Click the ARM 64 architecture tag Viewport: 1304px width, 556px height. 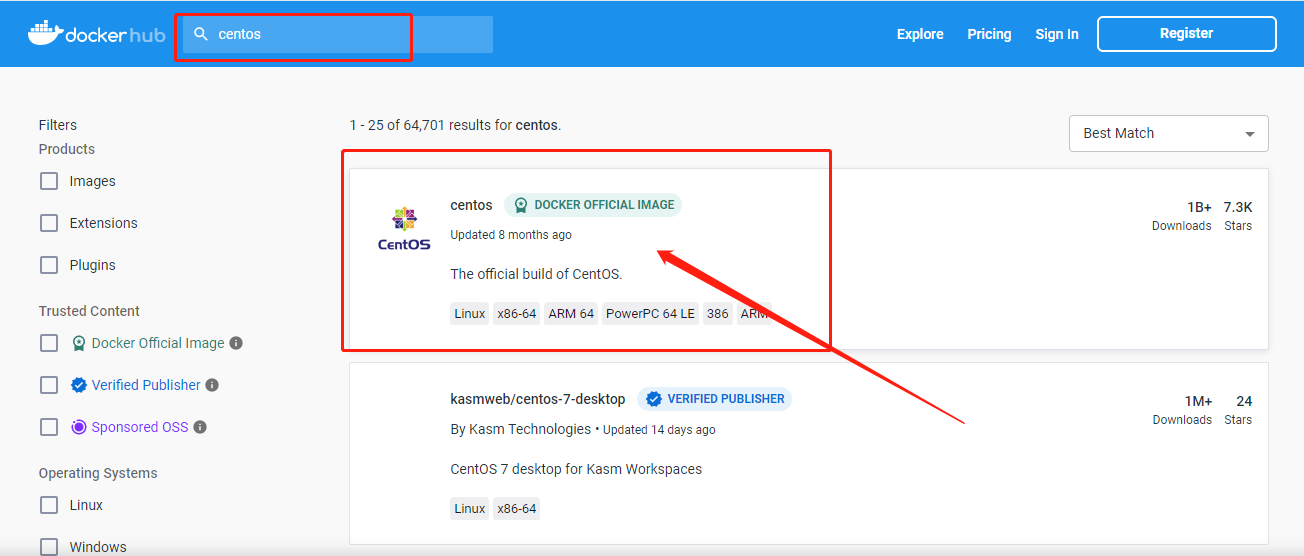click(571, 314)
